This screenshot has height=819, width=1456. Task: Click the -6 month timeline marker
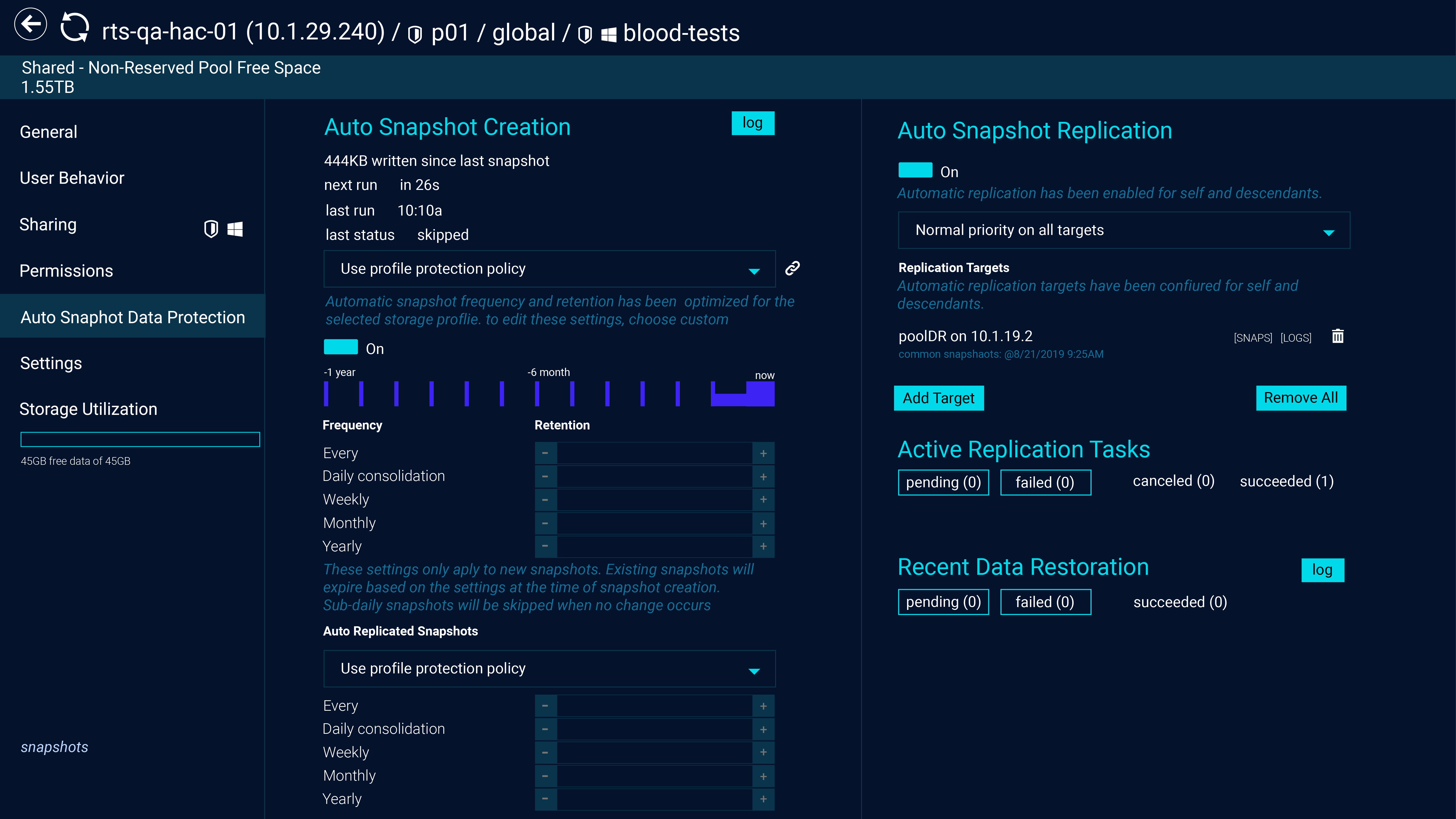(537, 394)
